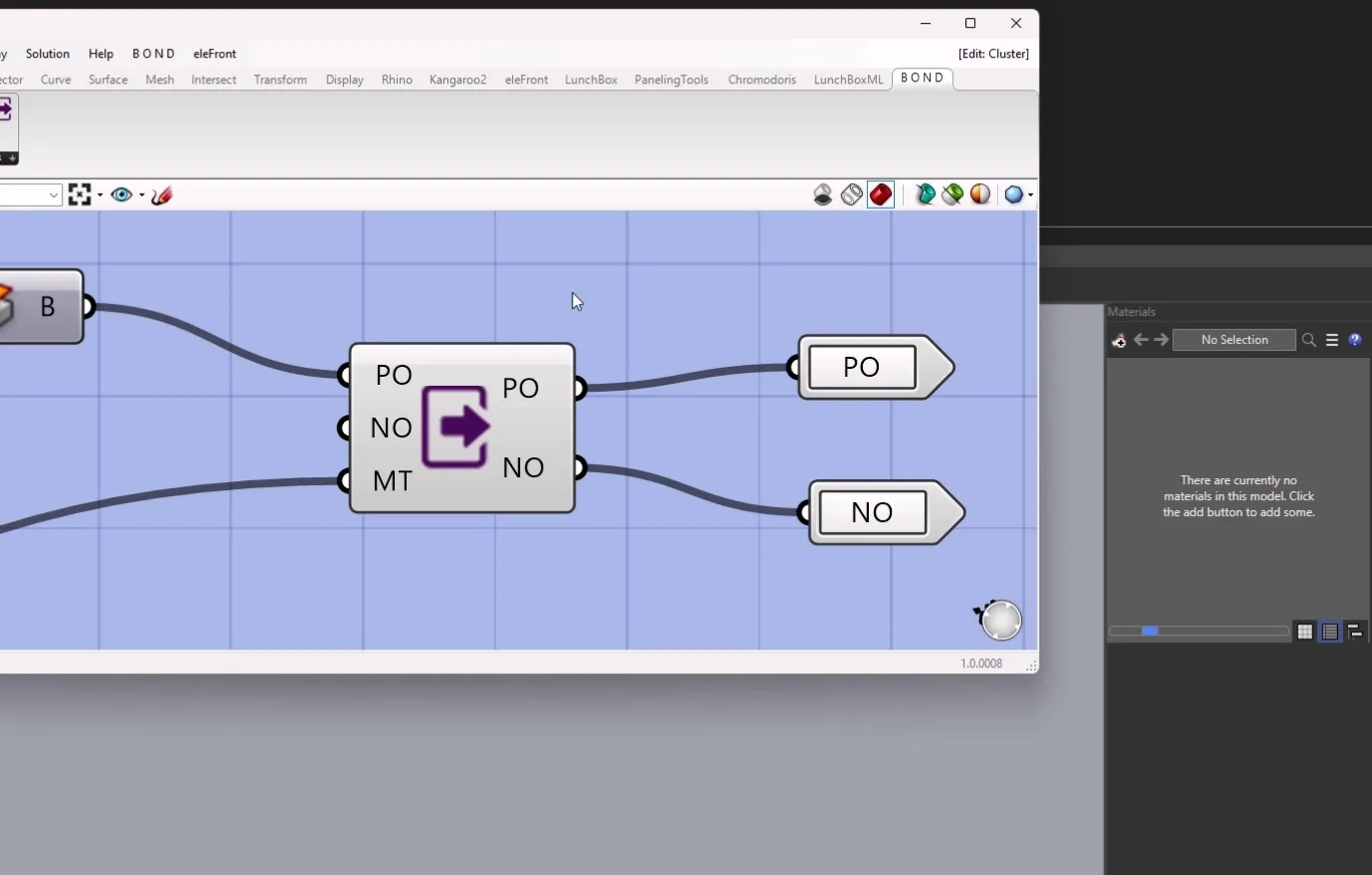The image size is (1372, 875).
Task: Click the add new material icon
Action: pyautogui.click(x=1118, y=340)
